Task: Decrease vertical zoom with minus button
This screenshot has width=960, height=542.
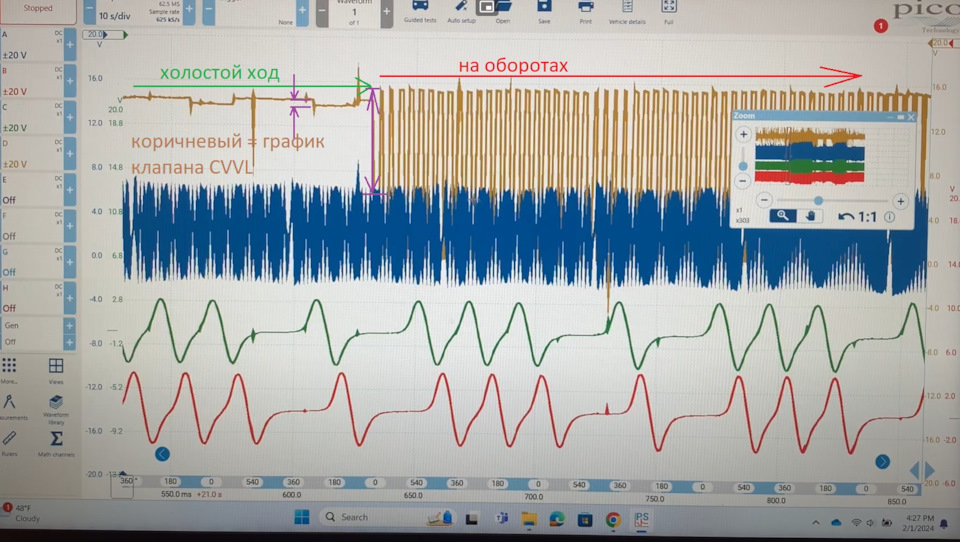Action: (743, 181)
